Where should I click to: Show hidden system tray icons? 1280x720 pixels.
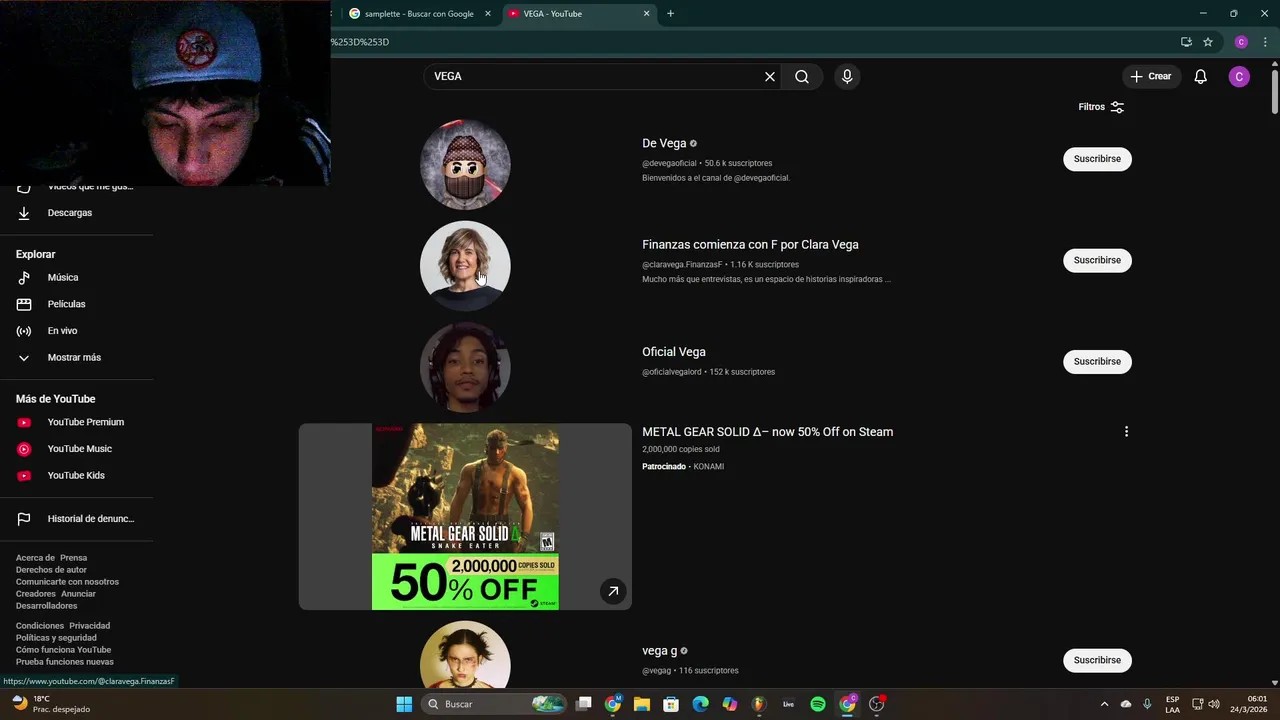tap(1104, 704)
